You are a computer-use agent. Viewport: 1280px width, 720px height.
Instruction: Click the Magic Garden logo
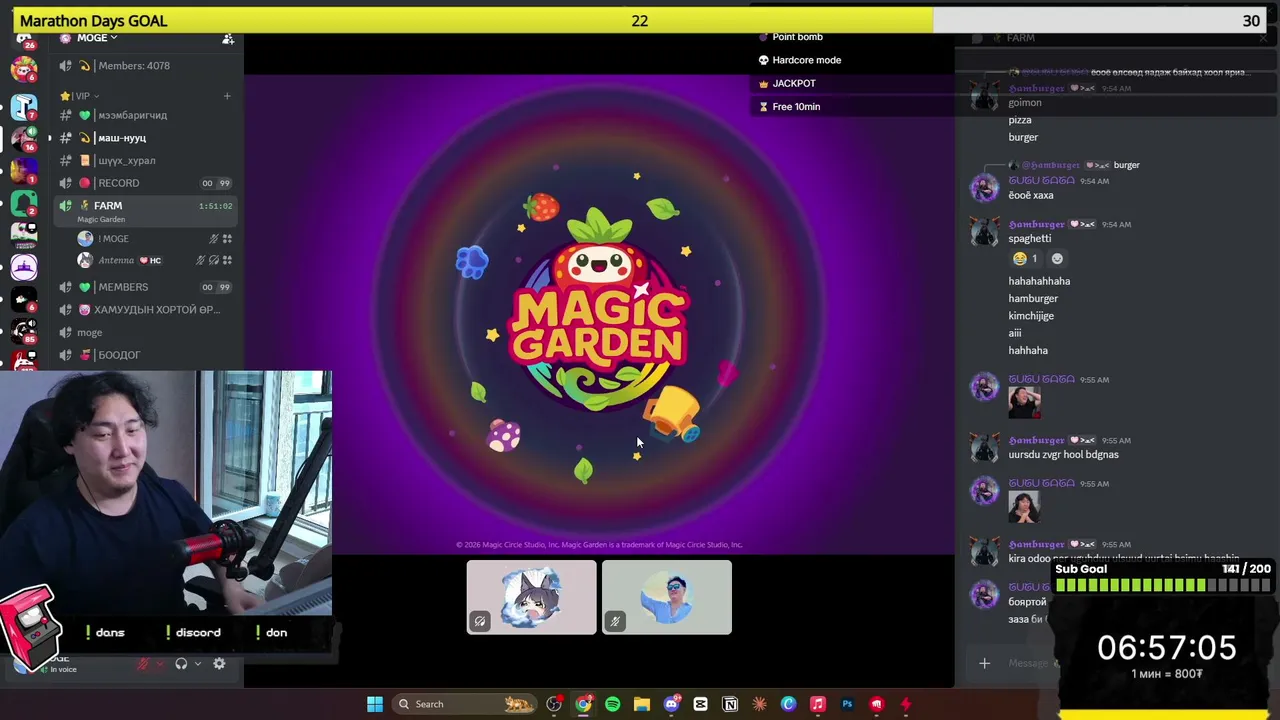[x=598, y=310]
